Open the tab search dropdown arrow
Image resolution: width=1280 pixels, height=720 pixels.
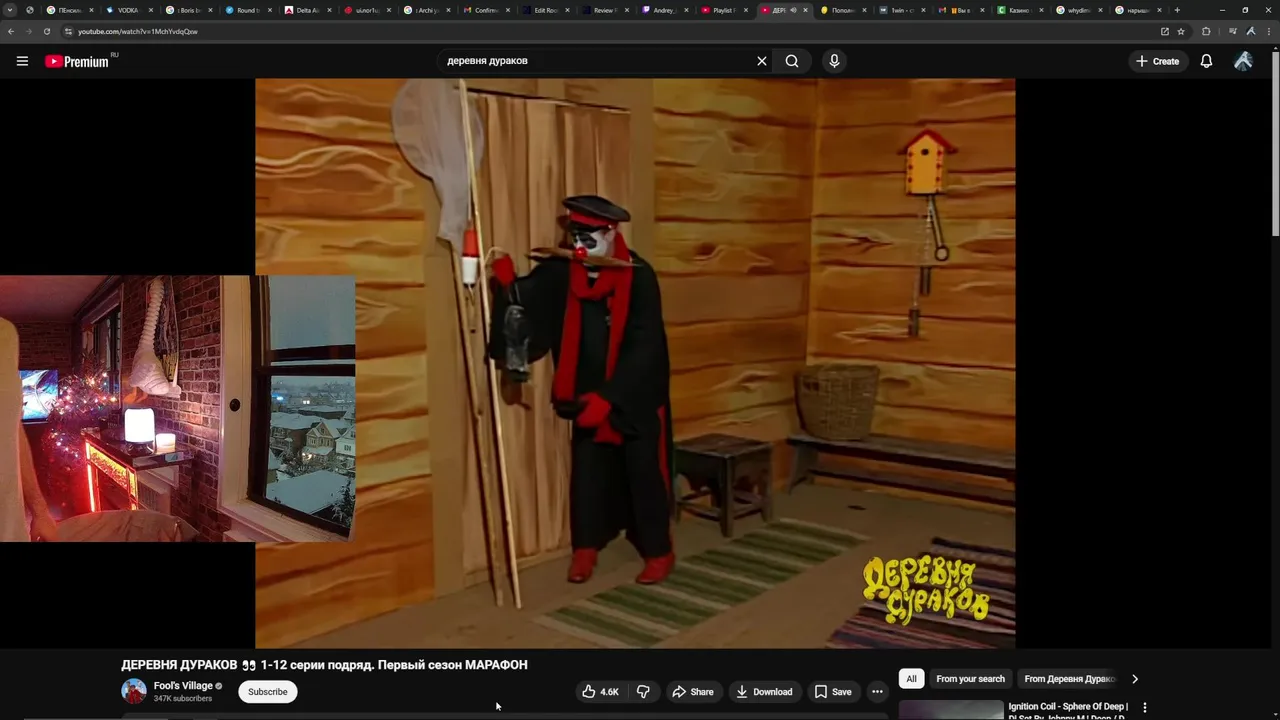pos(9,10)
